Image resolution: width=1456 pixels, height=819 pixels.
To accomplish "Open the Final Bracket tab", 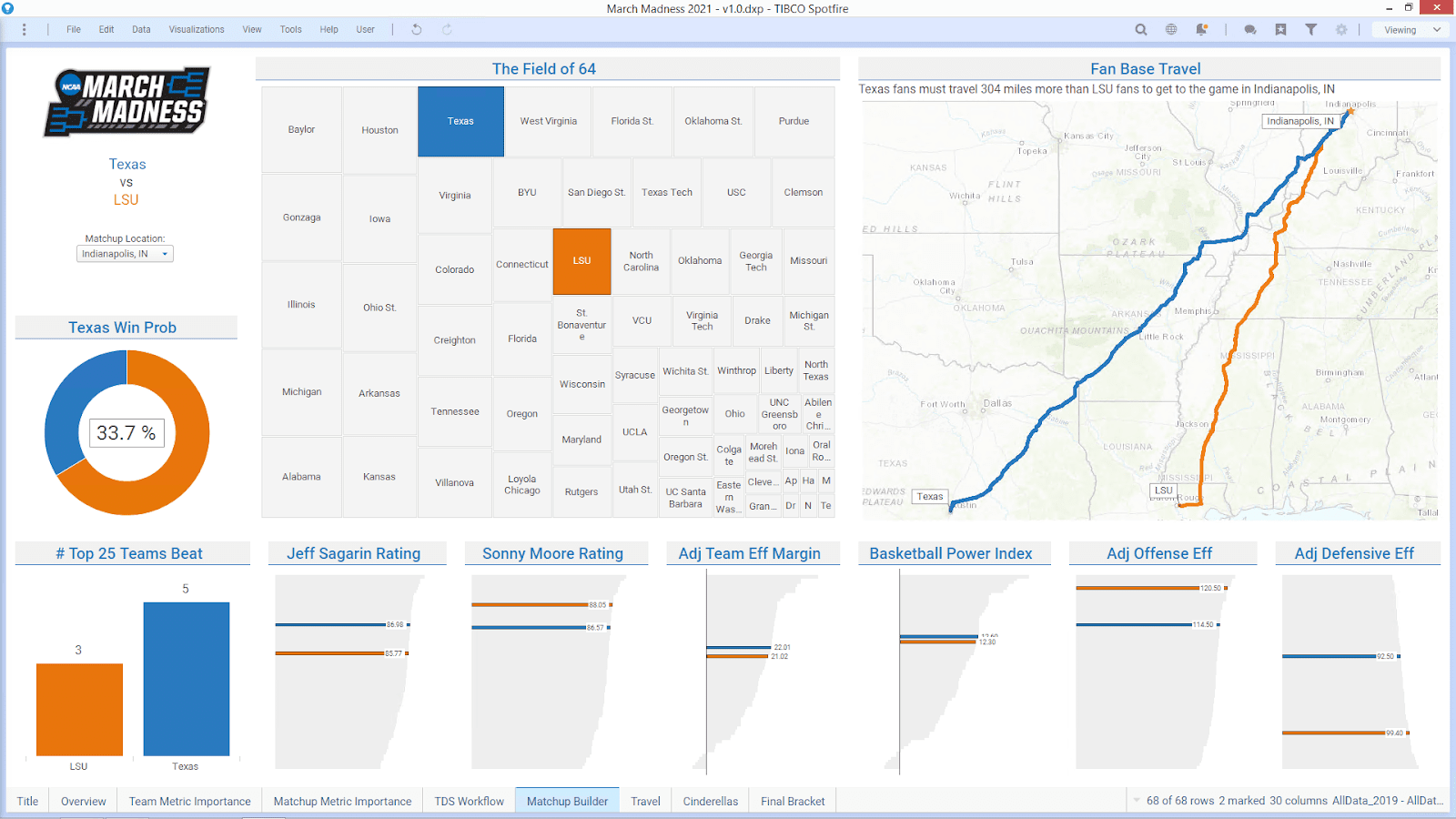I will [793, 801].
